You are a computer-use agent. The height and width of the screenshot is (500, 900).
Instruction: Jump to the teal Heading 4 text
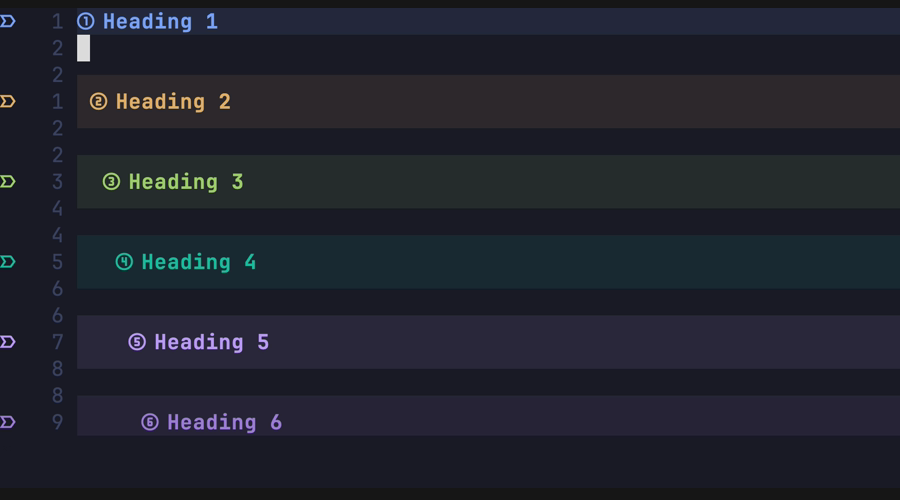(199, 262)
